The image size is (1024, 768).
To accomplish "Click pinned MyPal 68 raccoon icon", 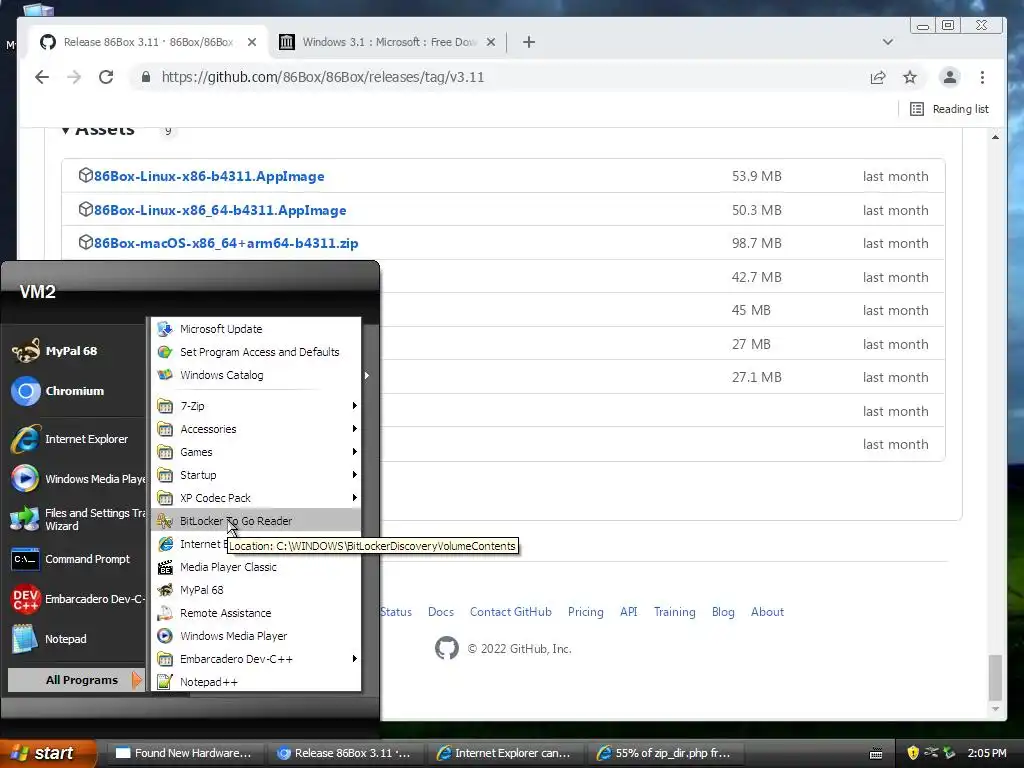I will (x=26, y=351).
